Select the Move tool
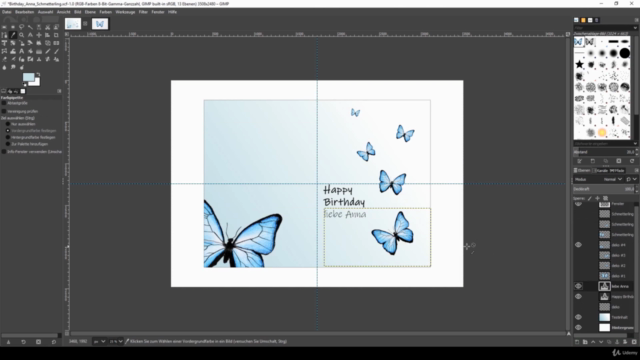640x360 pixels. click(x=39, y=35)
